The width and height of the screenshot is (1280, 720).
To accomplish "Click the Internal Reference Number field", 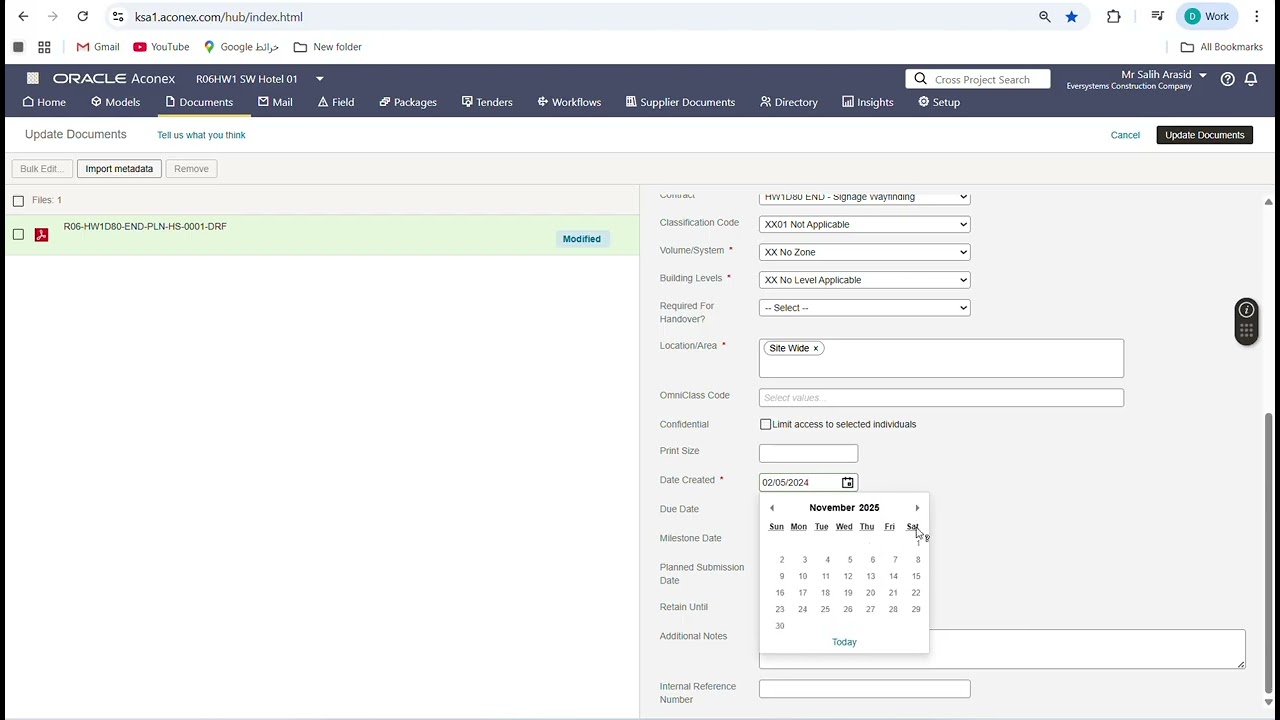I will pyautogui.click(x=865, y=689).
